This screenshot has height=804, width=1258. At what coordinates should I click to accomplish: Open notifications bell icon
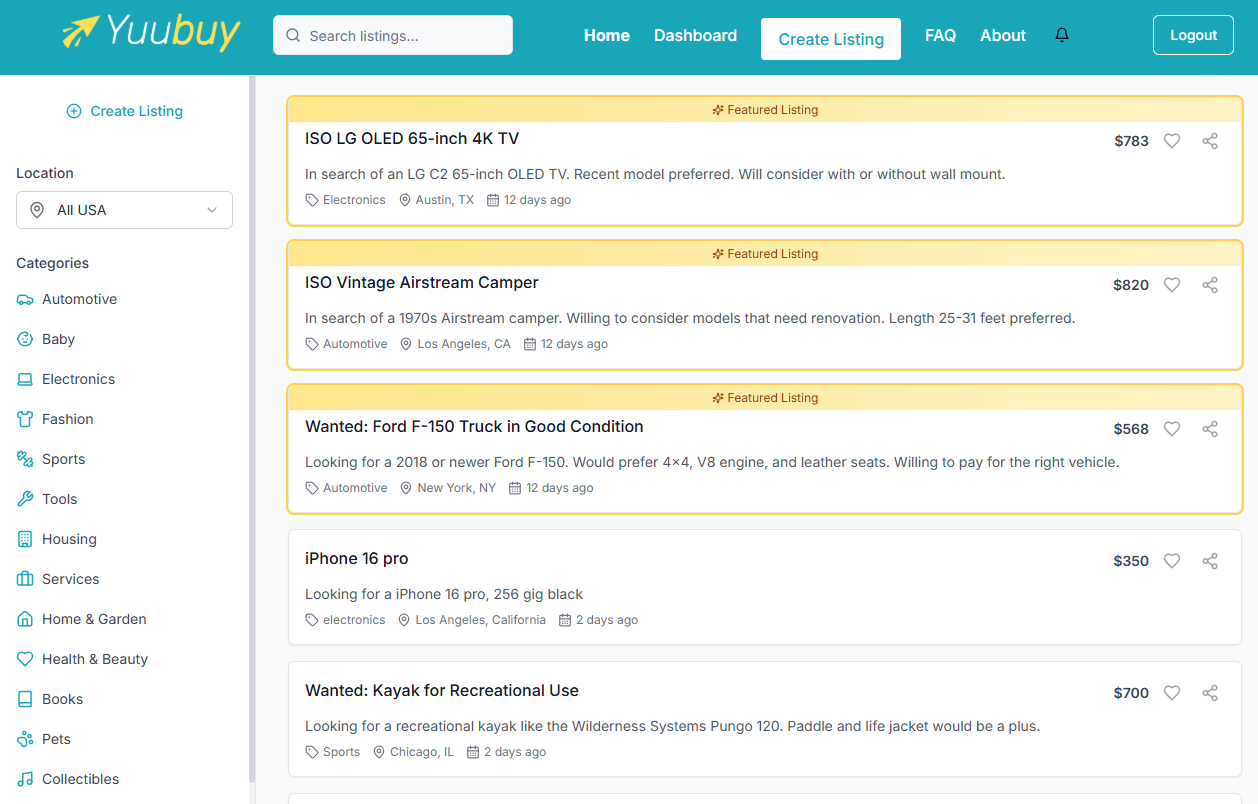[1062, 35]
